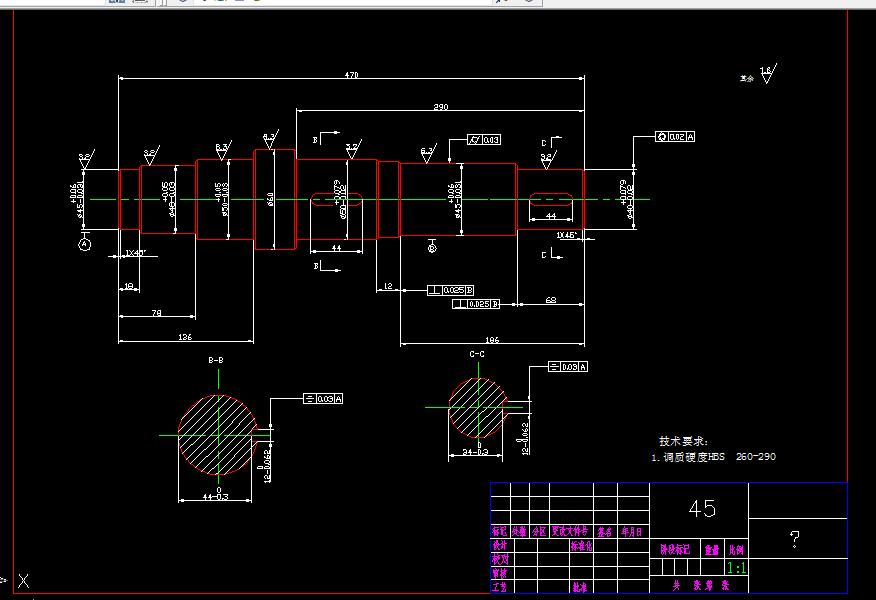This screenshot has height=600, width=876.
Task: Select the runout 0.02 A tolerance frame
Action: (675, 137)
